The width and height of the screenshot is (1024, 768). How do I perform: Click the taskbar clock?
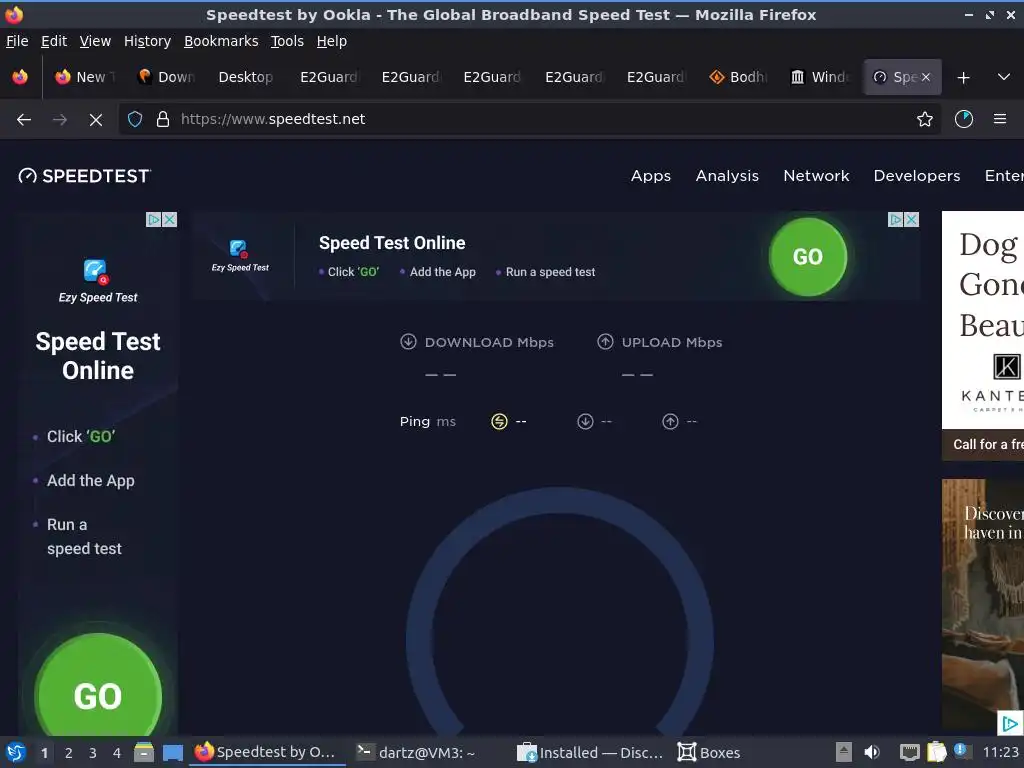click(1001, 752)
